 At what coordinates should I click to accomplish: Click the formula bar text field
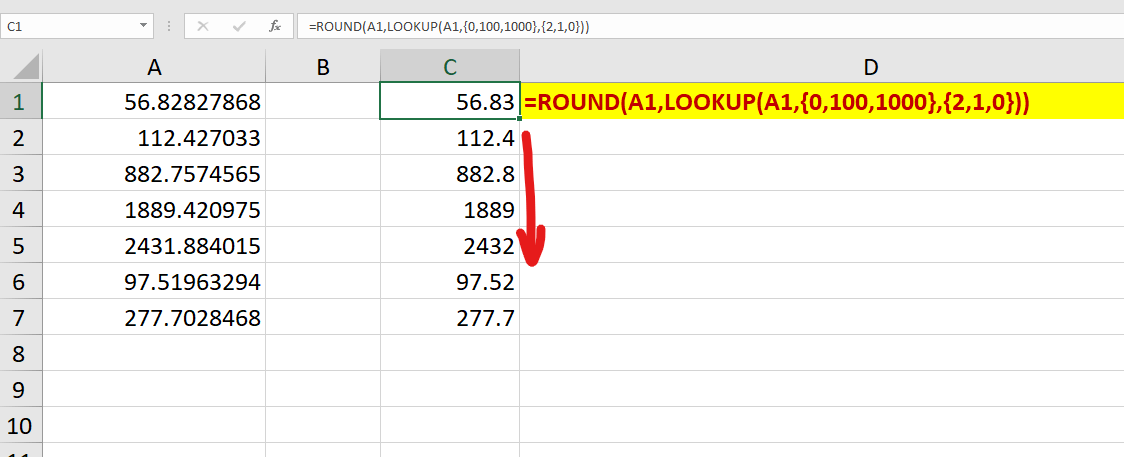(x=710, y=27)
